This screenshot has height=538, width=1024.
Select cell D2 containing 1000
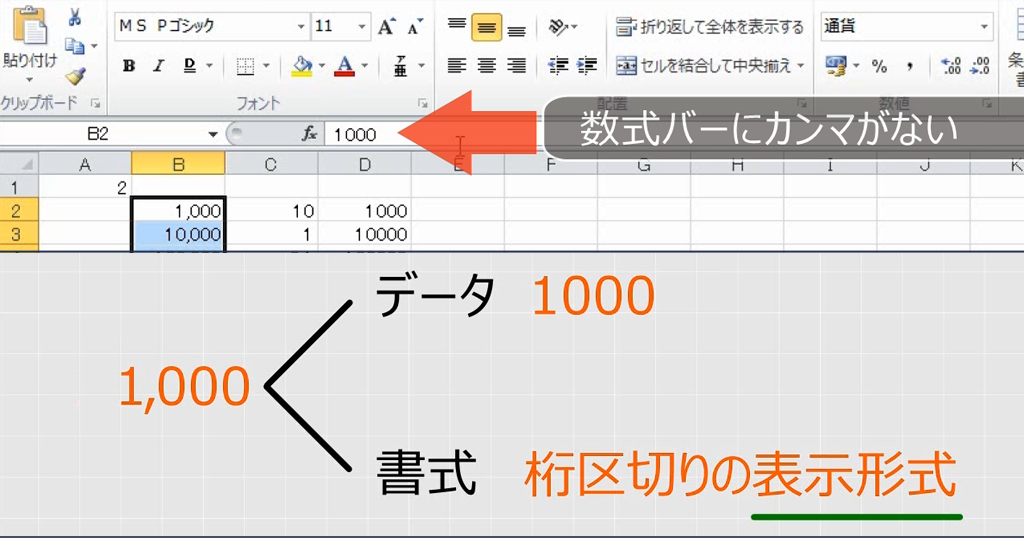click(364, 211)
